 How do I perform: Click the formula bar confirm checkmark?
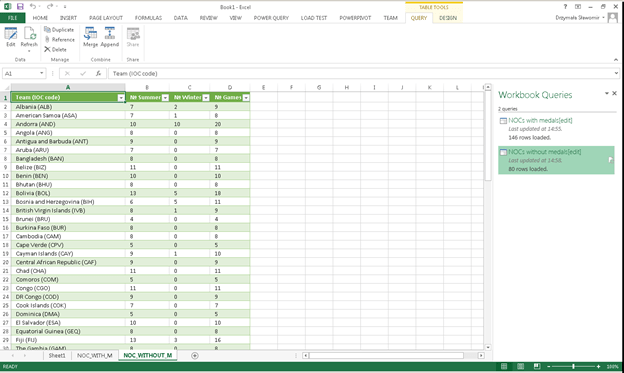pyautogui.click(x=83, y=74)
